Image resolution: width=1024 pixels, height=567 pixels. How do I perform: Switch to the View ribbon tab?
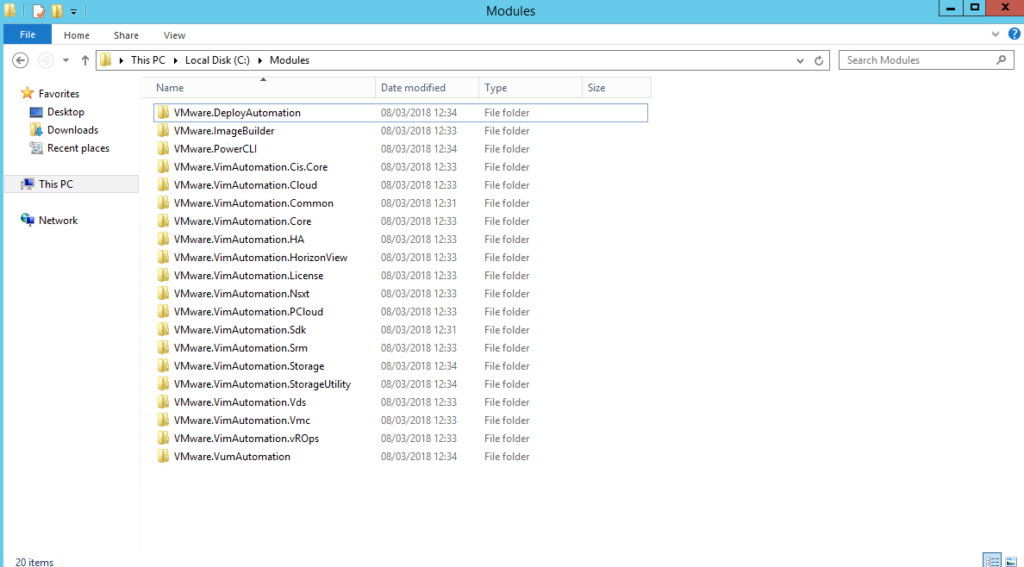click(x=174, y=35)
